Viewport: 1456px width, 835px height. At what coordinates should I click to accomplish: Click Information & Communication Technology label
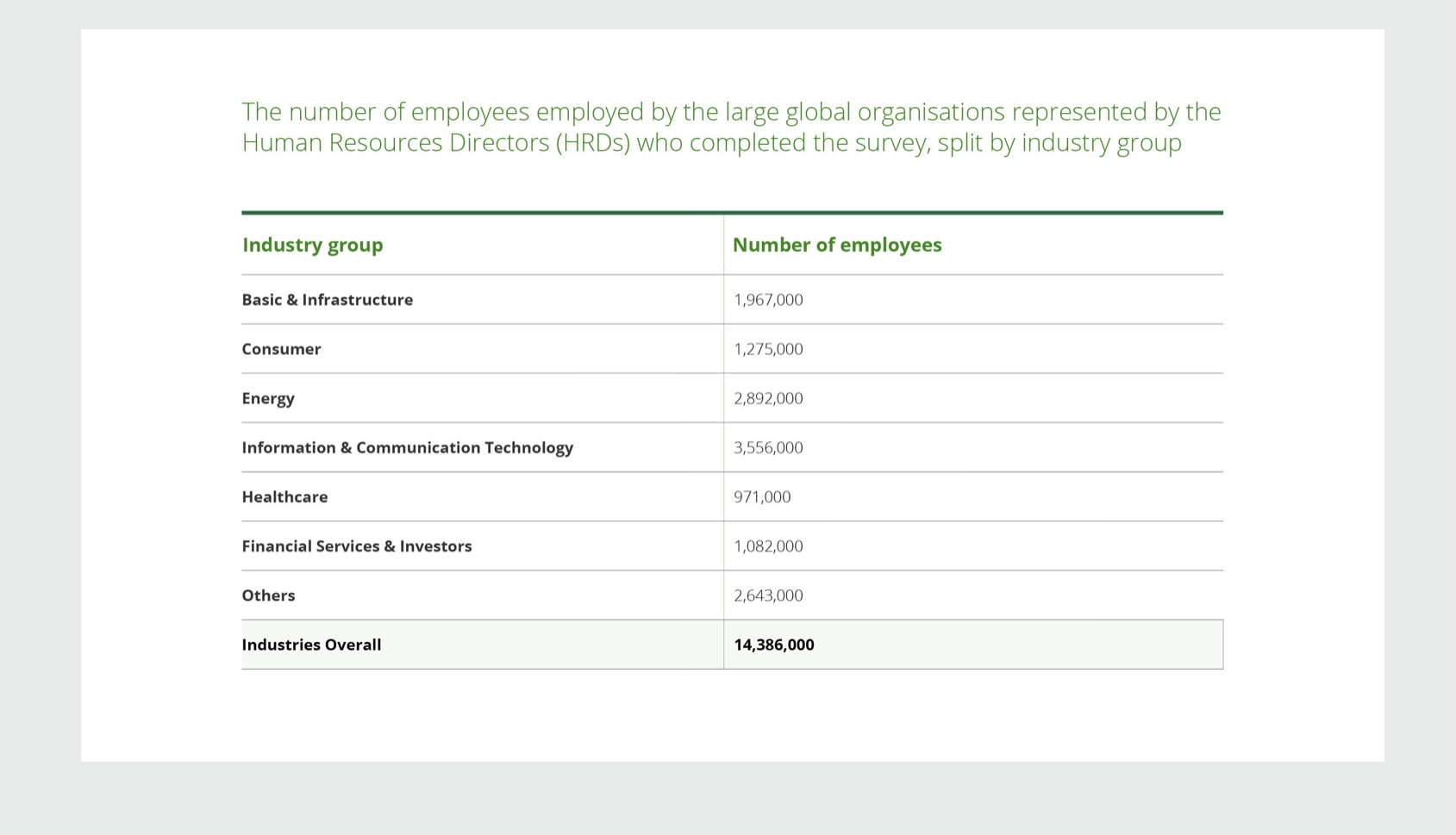[407, 447]
